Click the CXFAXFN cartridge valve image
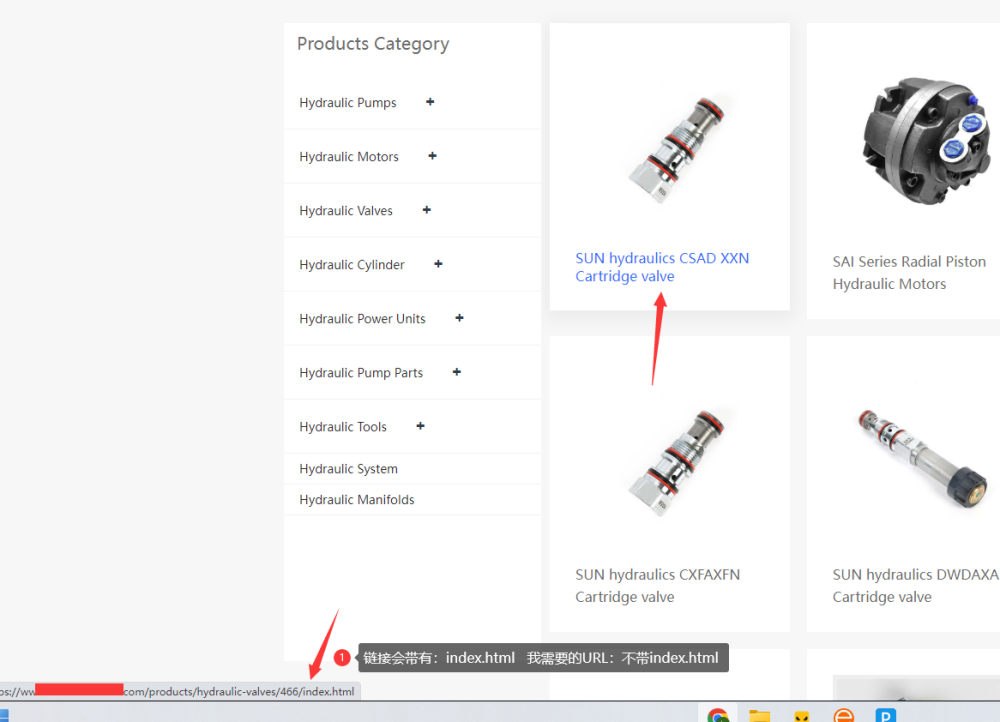This screenshot has width=1000, height=722. click(x=676, y=462)
